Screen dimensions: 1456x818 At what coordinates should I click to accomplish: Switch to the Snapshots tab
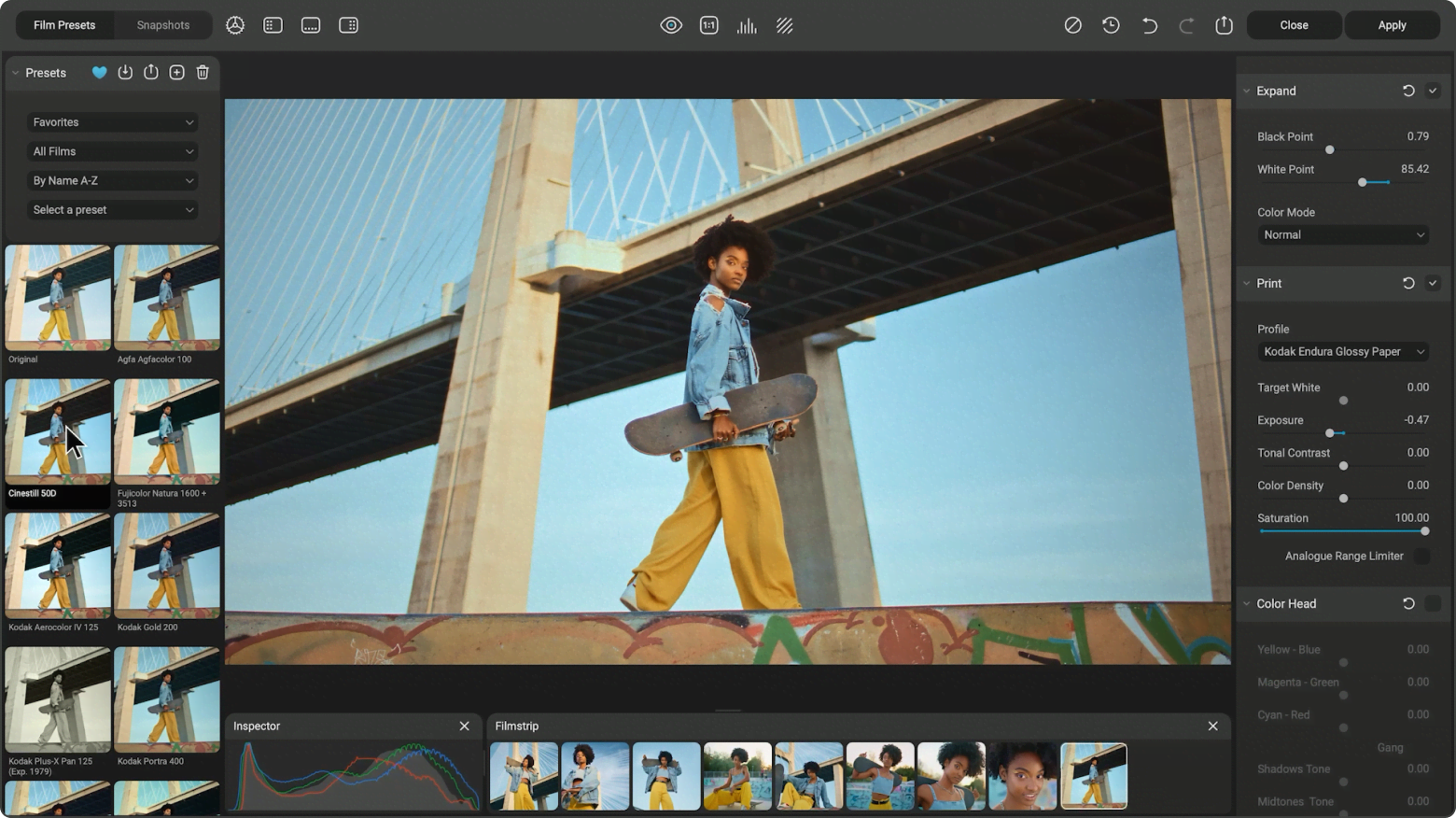click(x=162, y=25)
